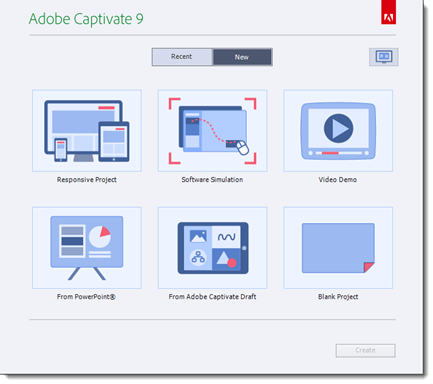Select the Responsive Project thumbnail

(87, 131)
